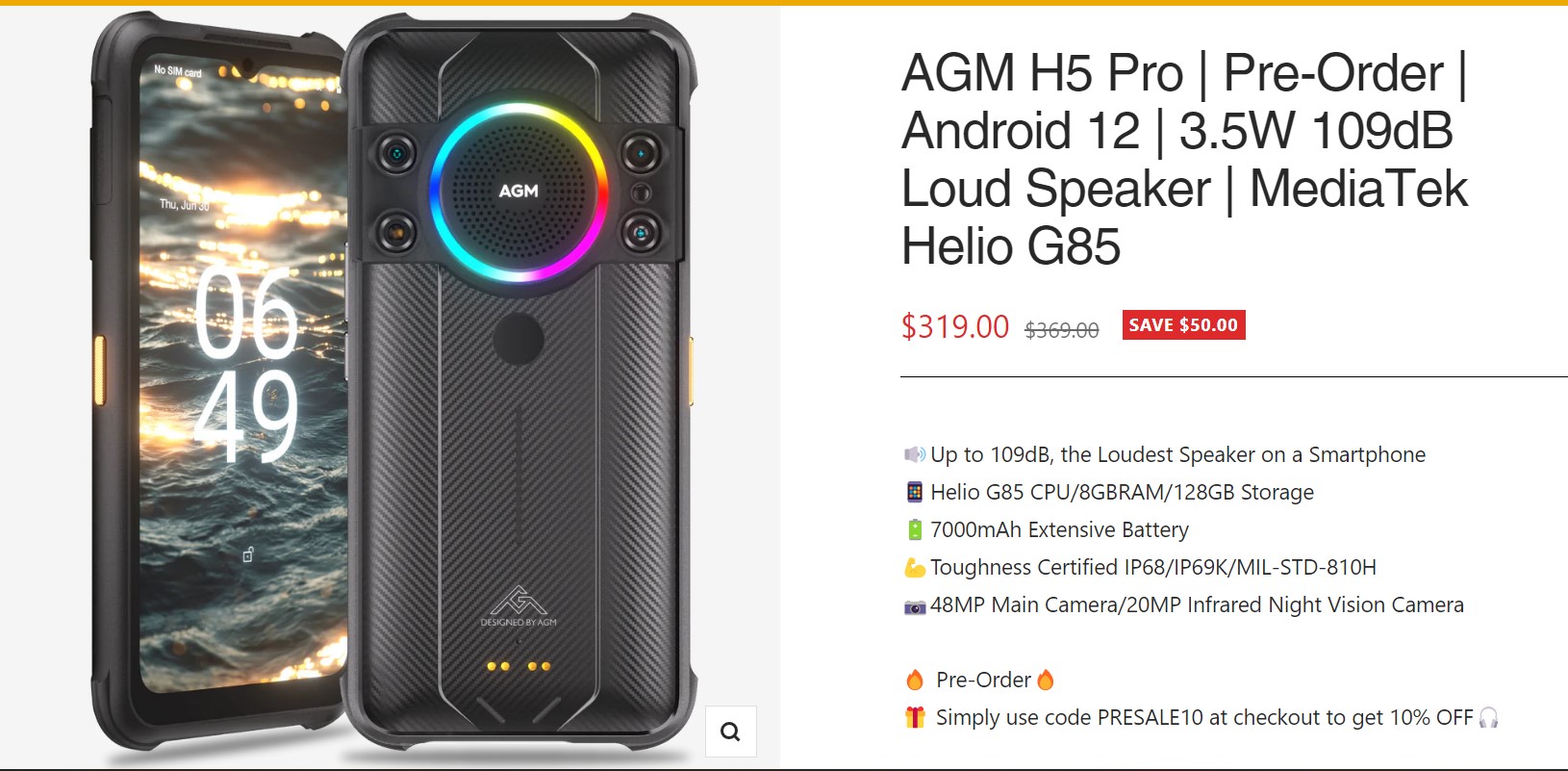1568x771 pixels.
Task: Click the flexed arm icon by Toughness Certified
Action: pos(915,568)
